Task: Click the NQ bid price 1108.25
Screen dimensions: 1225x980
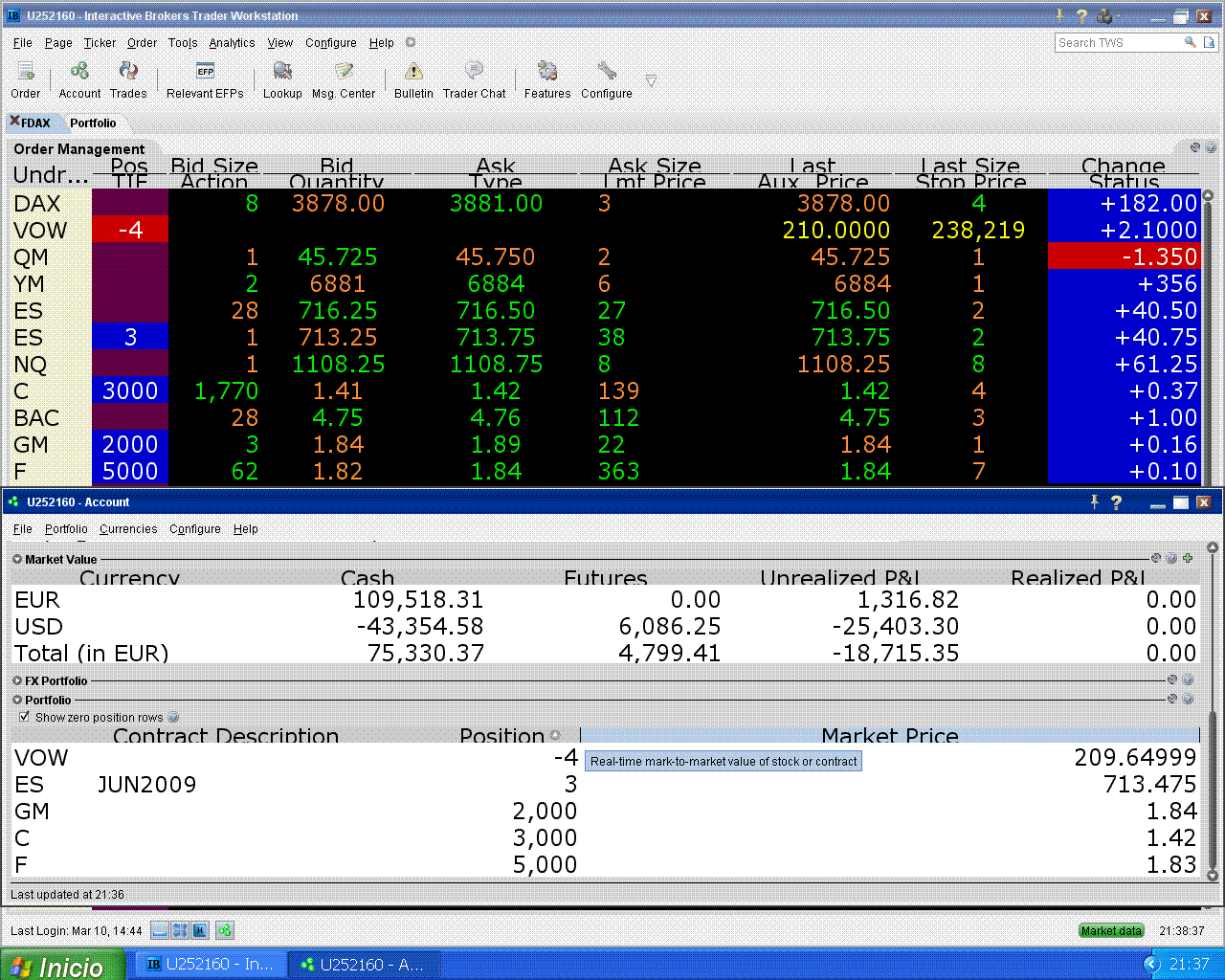Action: (338, 364)
